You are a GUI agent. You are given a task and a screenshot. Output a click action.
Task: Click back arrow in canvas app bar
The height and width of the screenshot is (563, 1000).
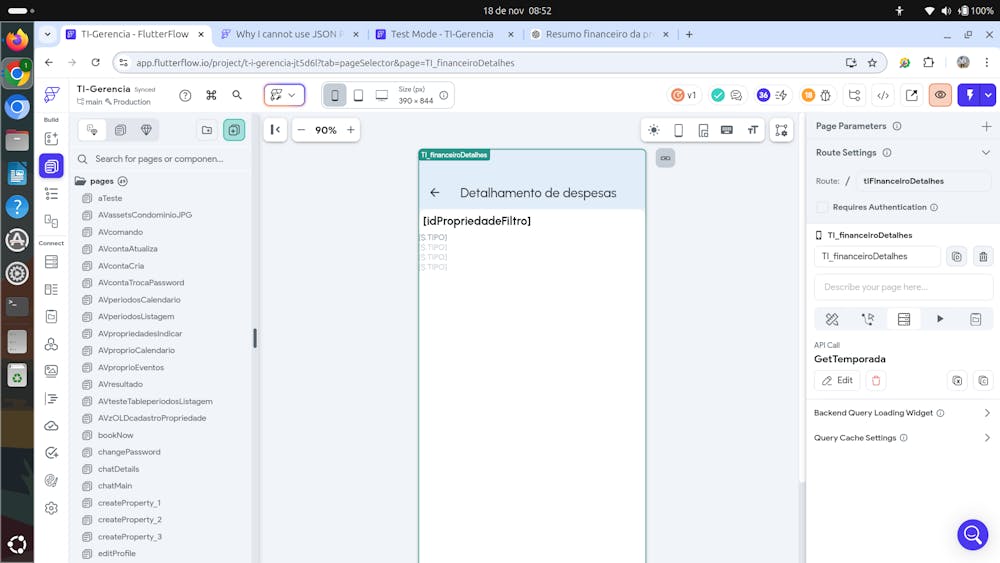click(x=435, y=193)
